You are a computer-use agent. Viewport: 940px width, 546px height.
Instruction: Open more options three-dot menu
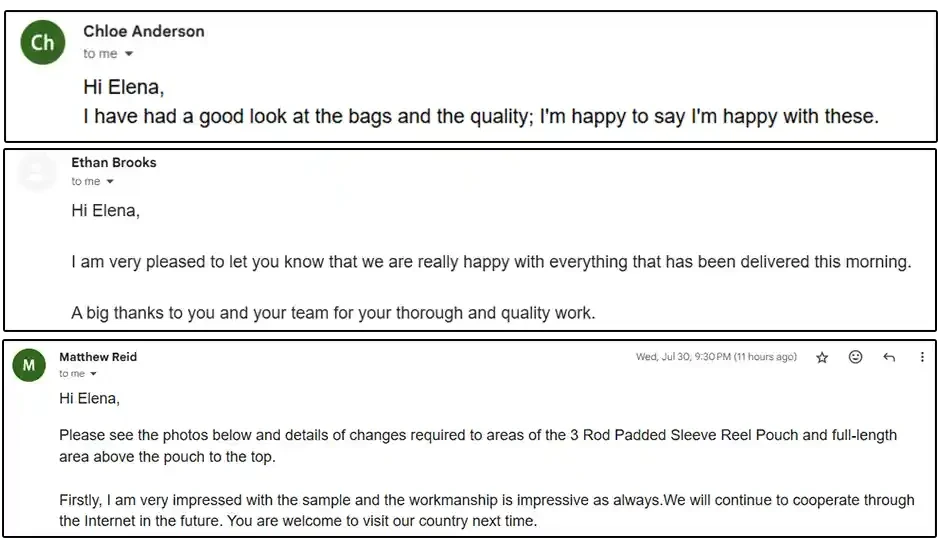coord(922,357)
